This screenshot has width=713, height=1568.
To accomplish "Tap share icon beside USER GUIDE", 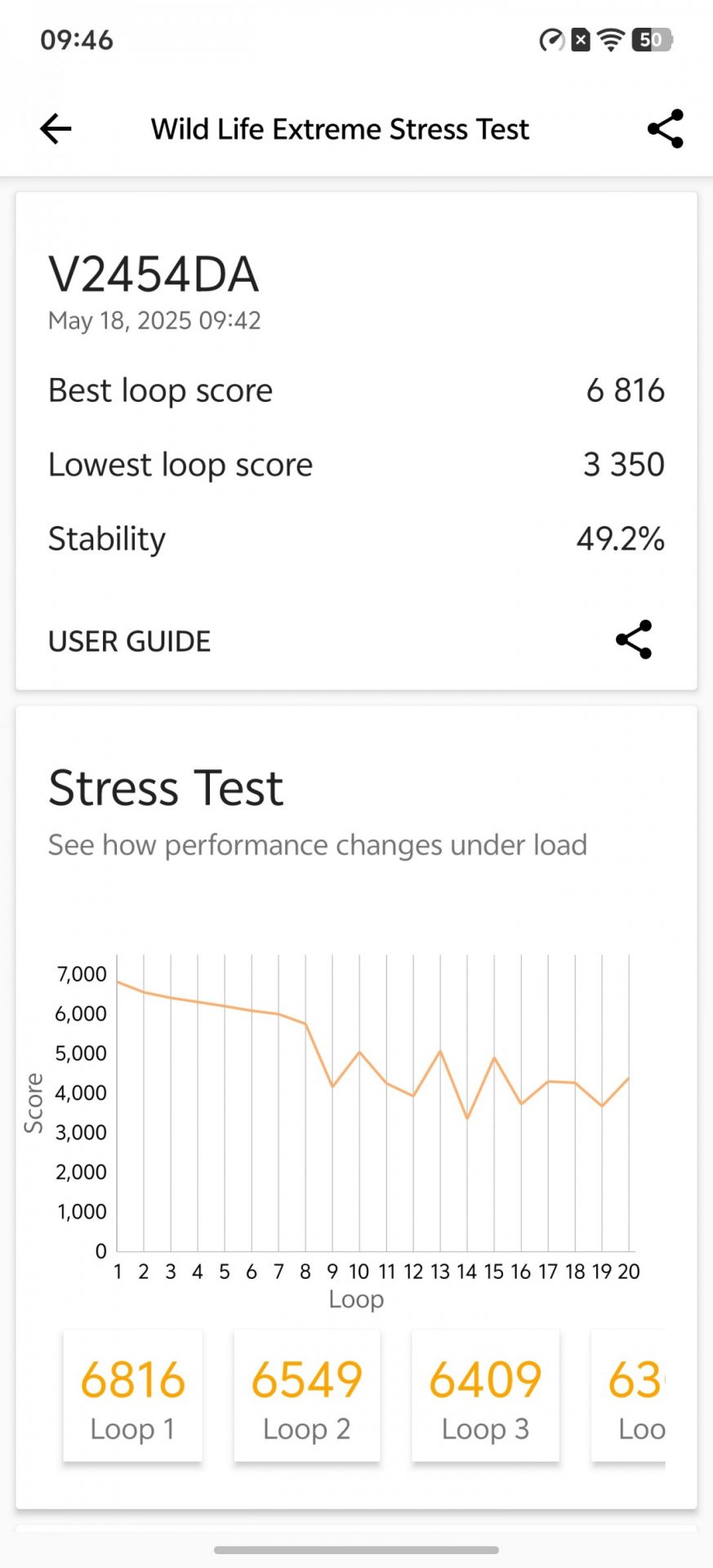I will pyautogui.click(x=634, y=639).
